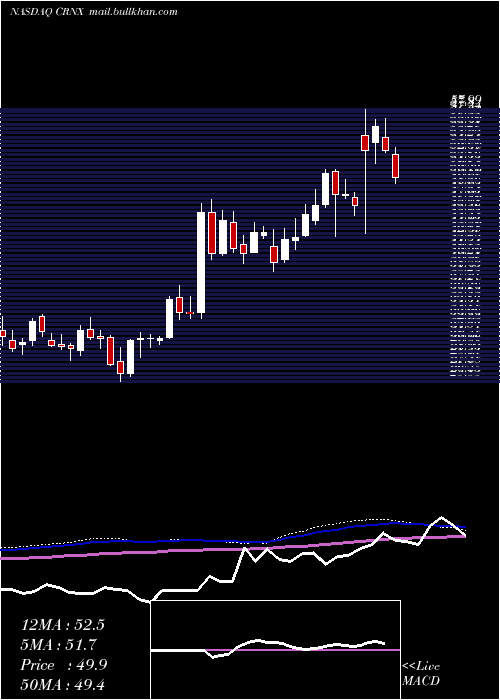
Task: Click the last red candlestick on the right
Action: pyautogui.click(x=395, y=166)
